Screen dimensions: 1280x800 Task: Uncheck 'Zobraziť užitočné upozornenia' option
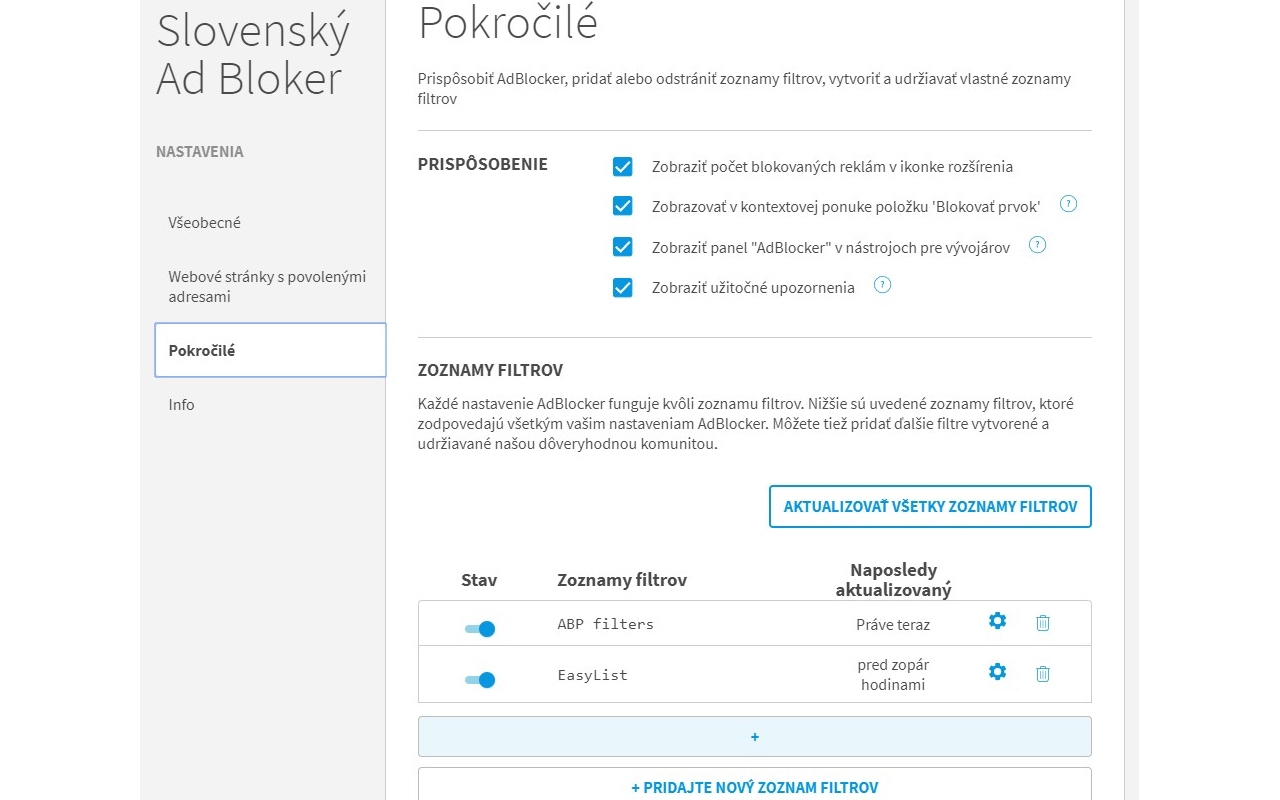(x=623, y=287)
